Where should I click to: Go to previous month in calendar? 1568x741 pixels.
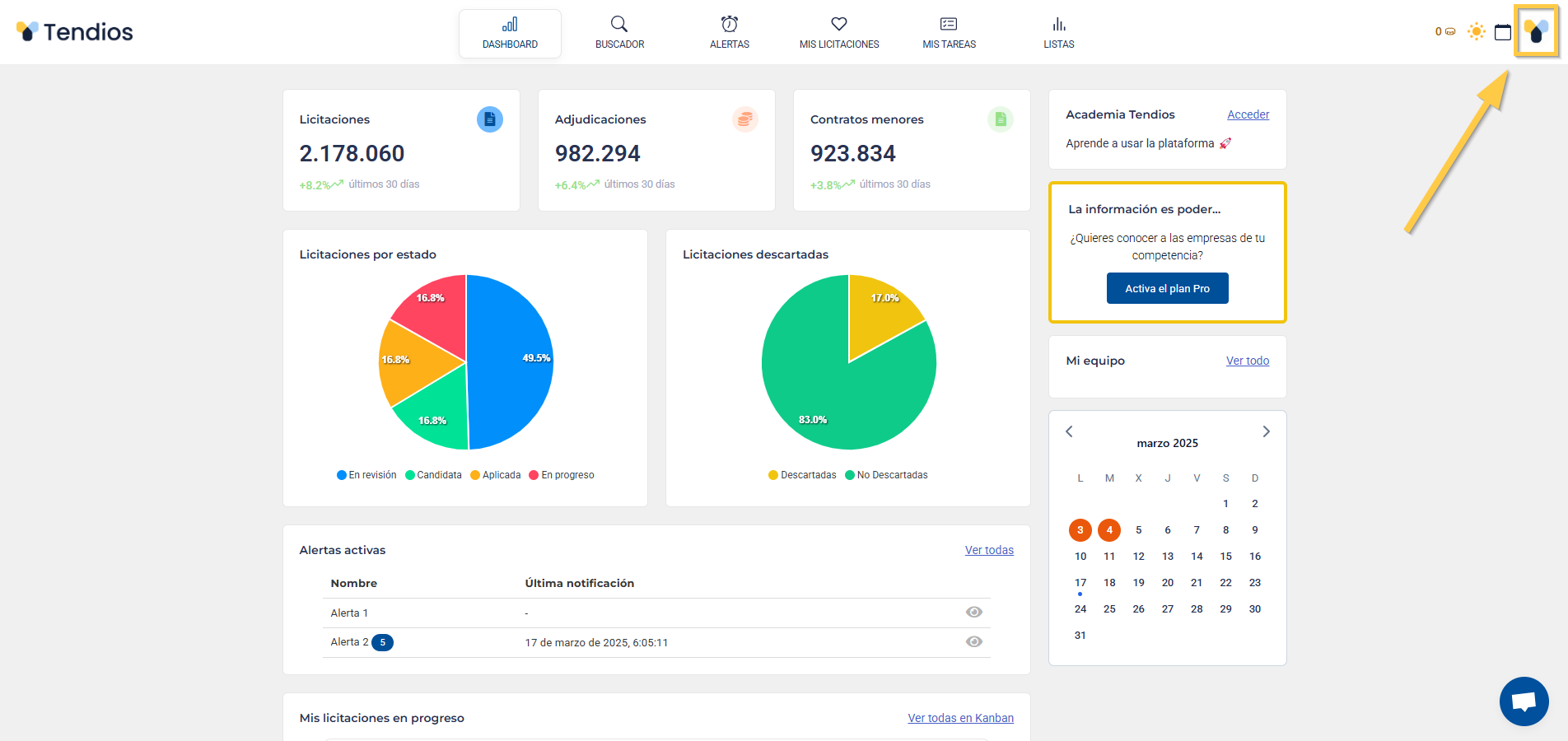(x=1069, y=431)
